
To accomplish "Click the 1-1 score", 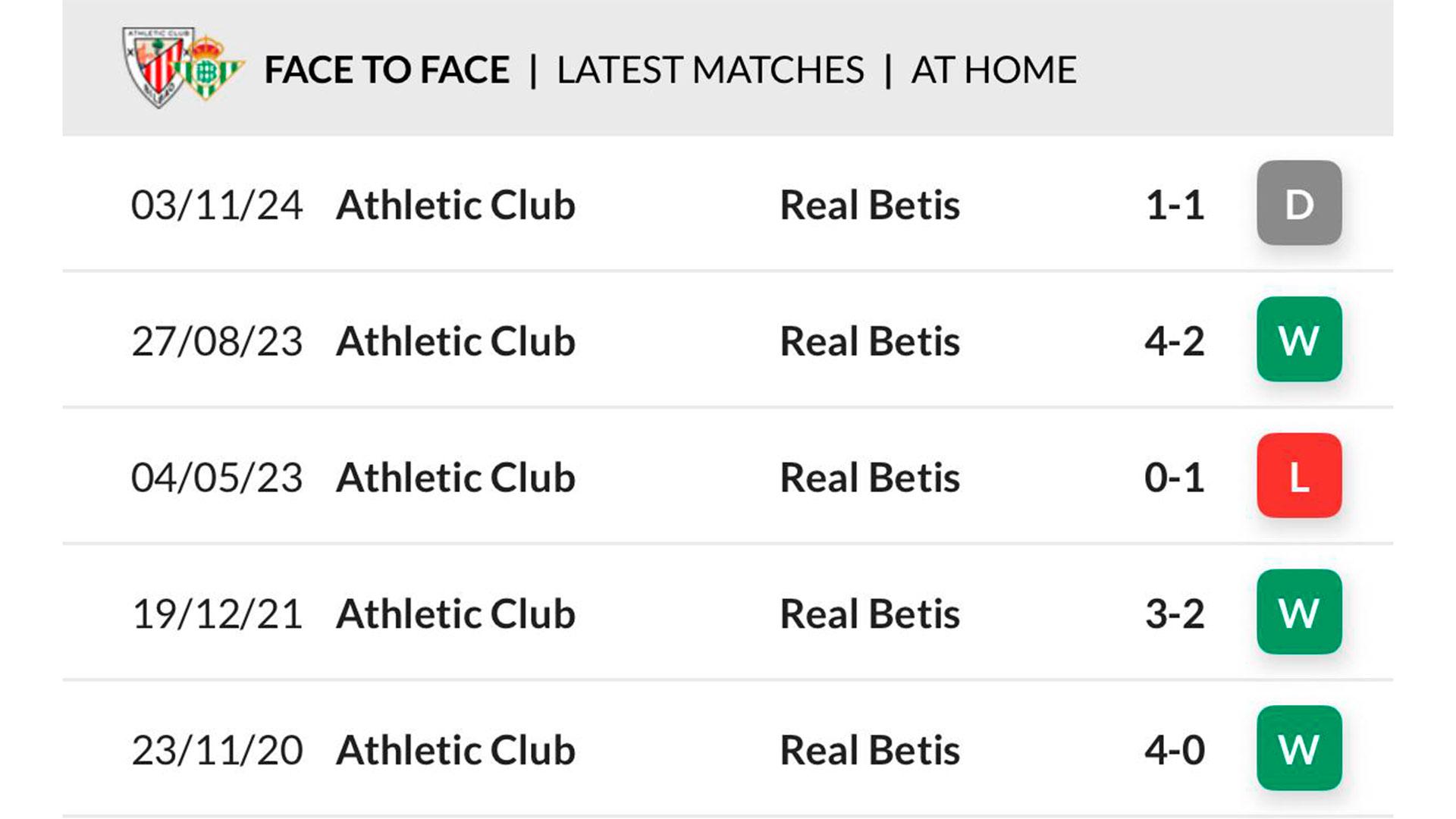I will 1175,205.
